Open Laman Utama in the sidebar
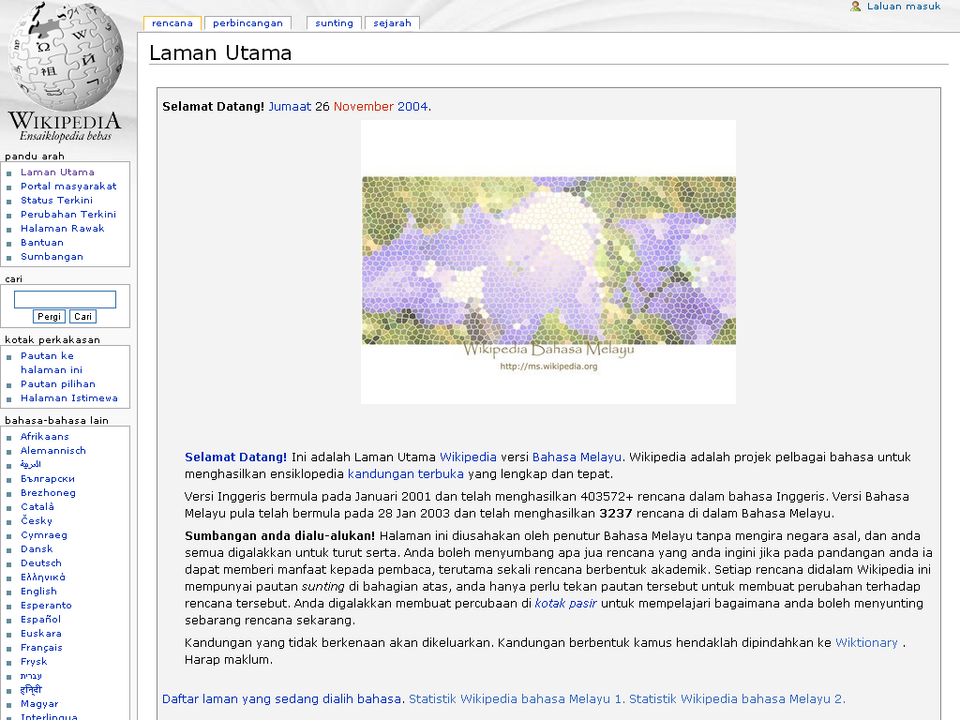 coord(58,172)
